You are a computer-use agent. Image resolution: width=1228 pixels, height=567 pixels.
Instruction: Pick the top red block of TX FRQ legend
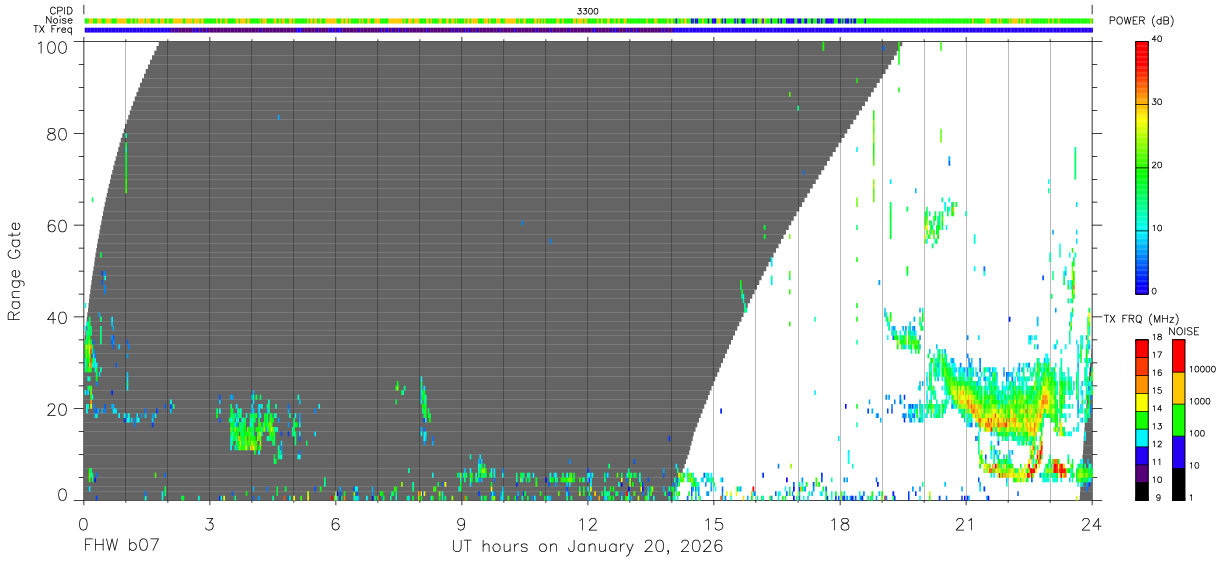[1141, 348]
